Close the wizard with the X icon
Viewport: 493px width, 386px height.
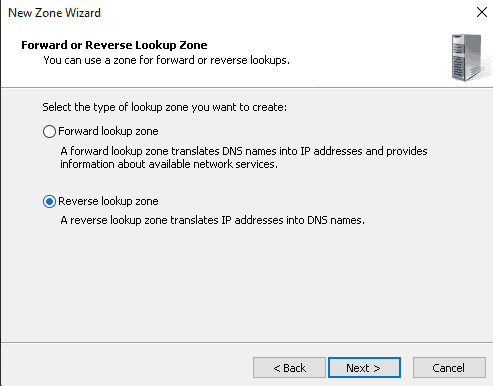482,12
